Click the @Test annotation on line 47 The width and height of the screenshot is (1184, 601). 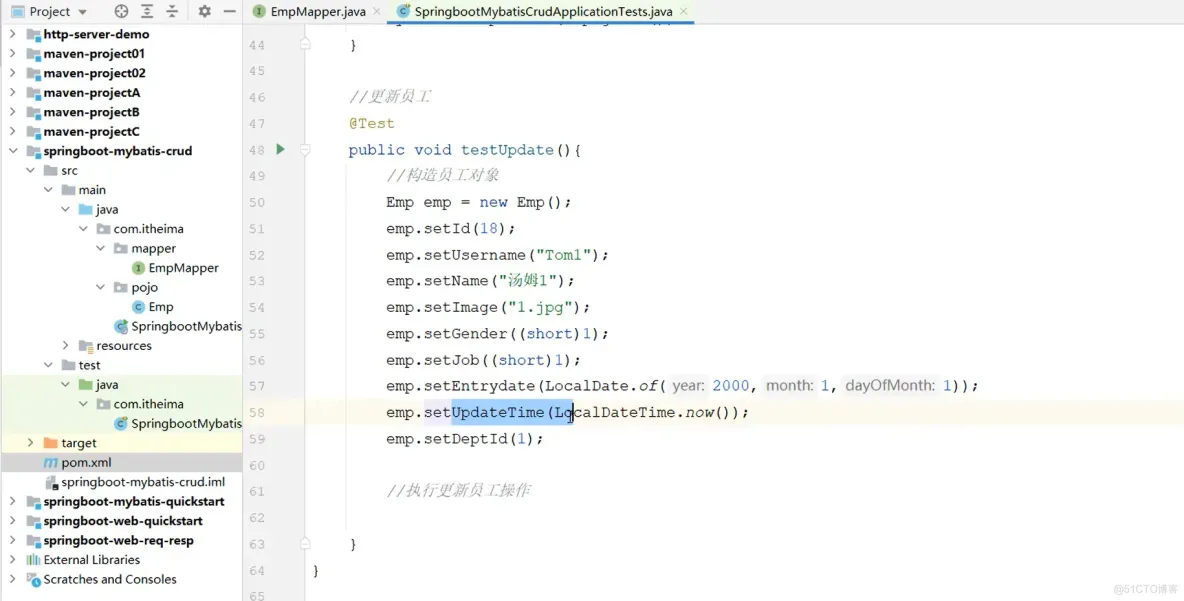click(x=372, y=123)
